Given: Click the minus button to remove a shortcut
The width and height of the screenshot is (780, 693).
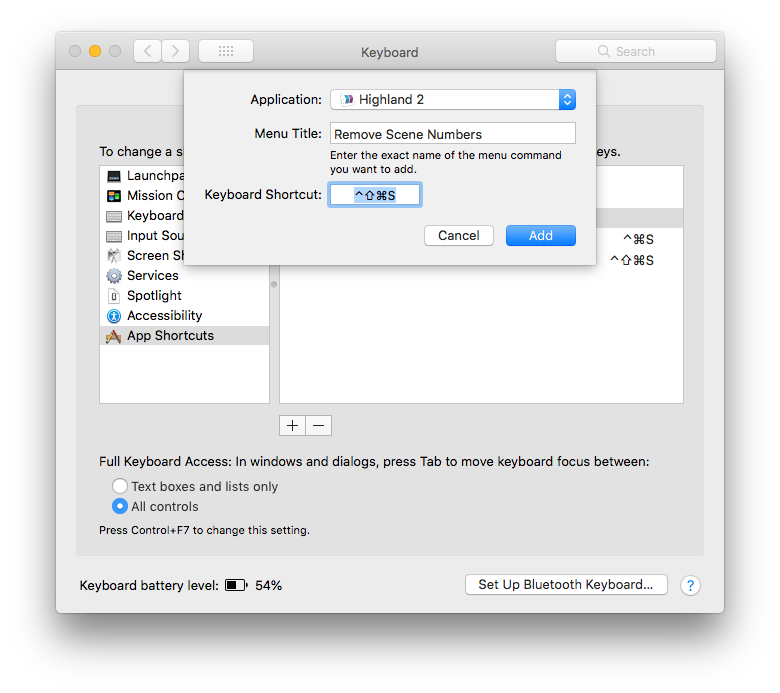Looking at the screenshot, I should (318, 425).
